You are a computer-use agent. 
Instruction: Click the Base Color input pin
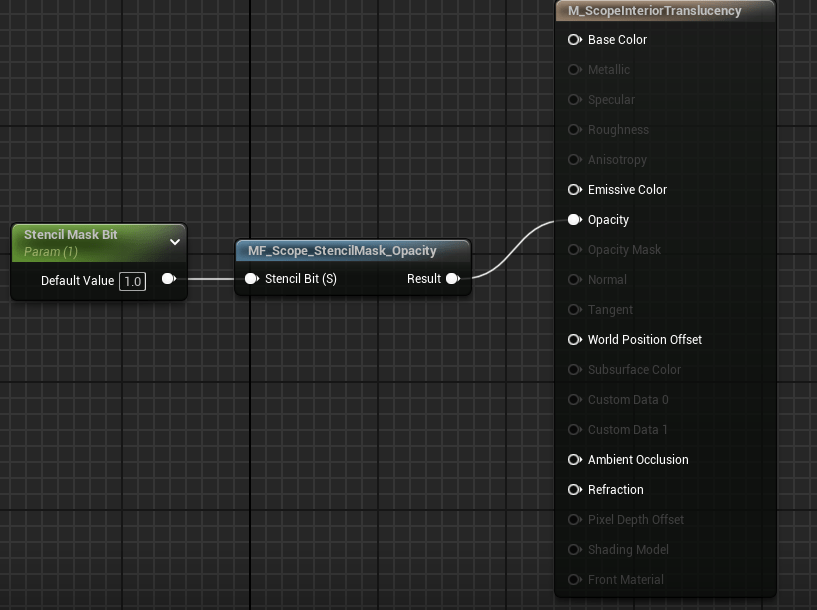click(575, 40)
